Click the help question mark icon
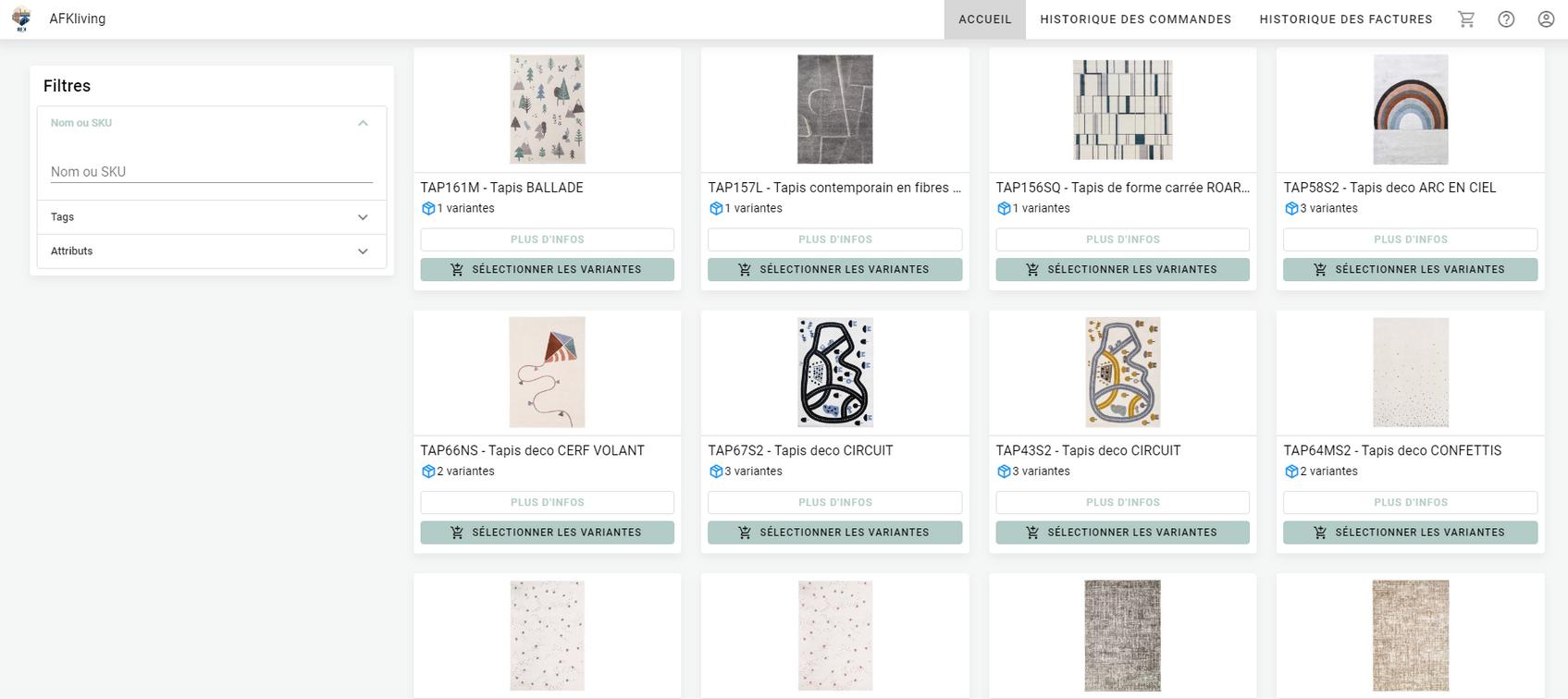The height and width of the screenshot is (699, 1568). (x=1506, y=19)
